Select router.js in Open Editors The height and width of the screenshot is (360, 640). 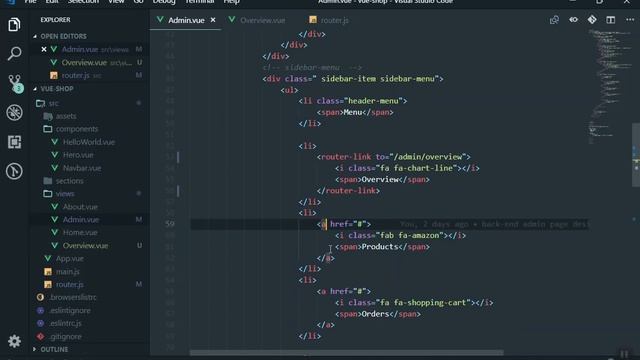tap(76, 76)
